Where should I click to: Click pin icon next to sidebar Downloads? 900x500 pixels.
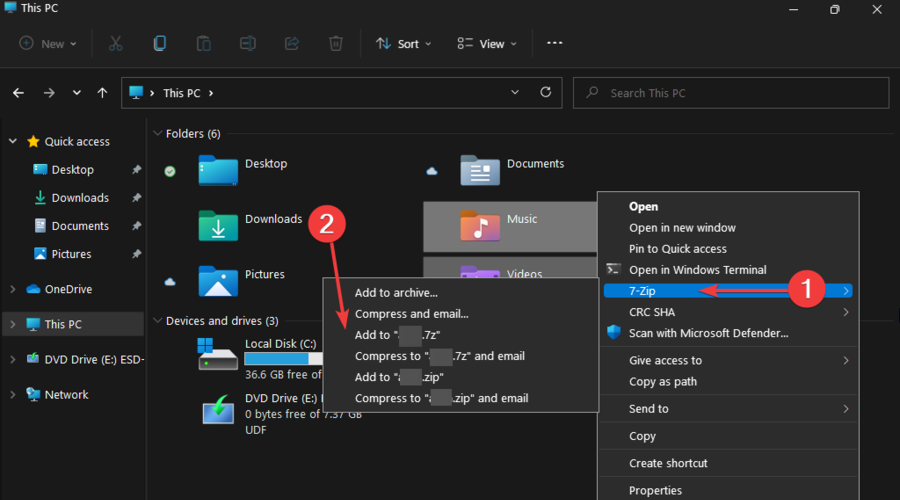[136, 197]
